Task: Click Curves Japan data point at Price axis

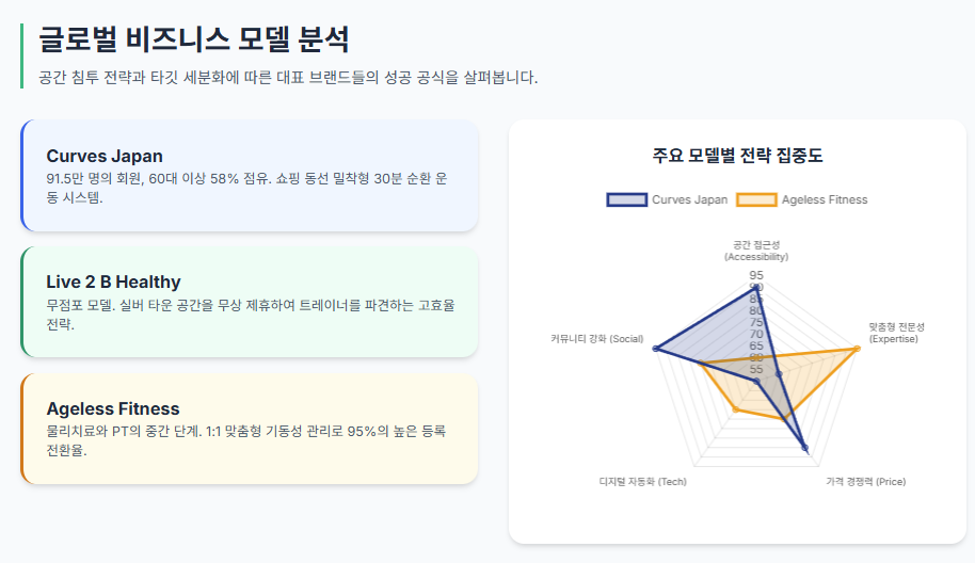Action: click(805, 447)
